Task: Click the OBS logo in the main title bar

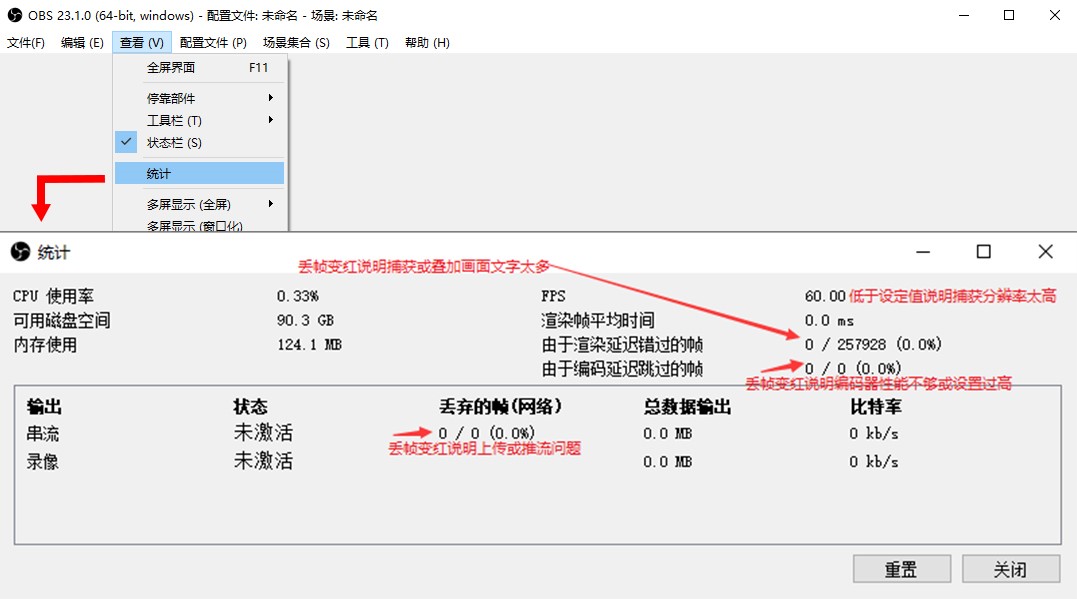Action: tap(14, 15)
